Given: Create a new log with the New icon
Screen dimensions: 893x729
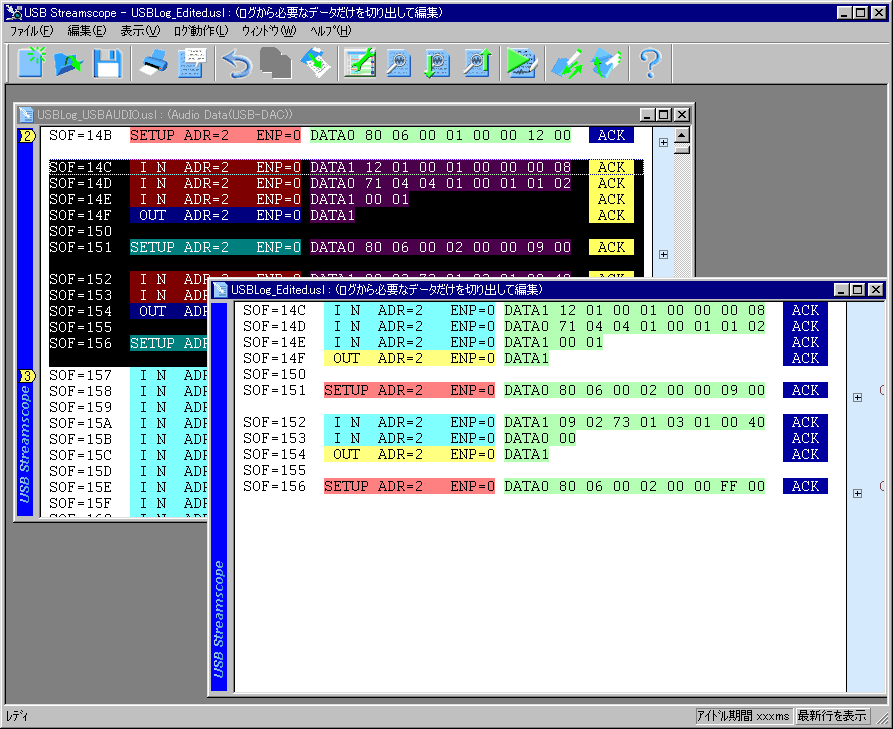Looking at the screenshot, I should point(31,63).
